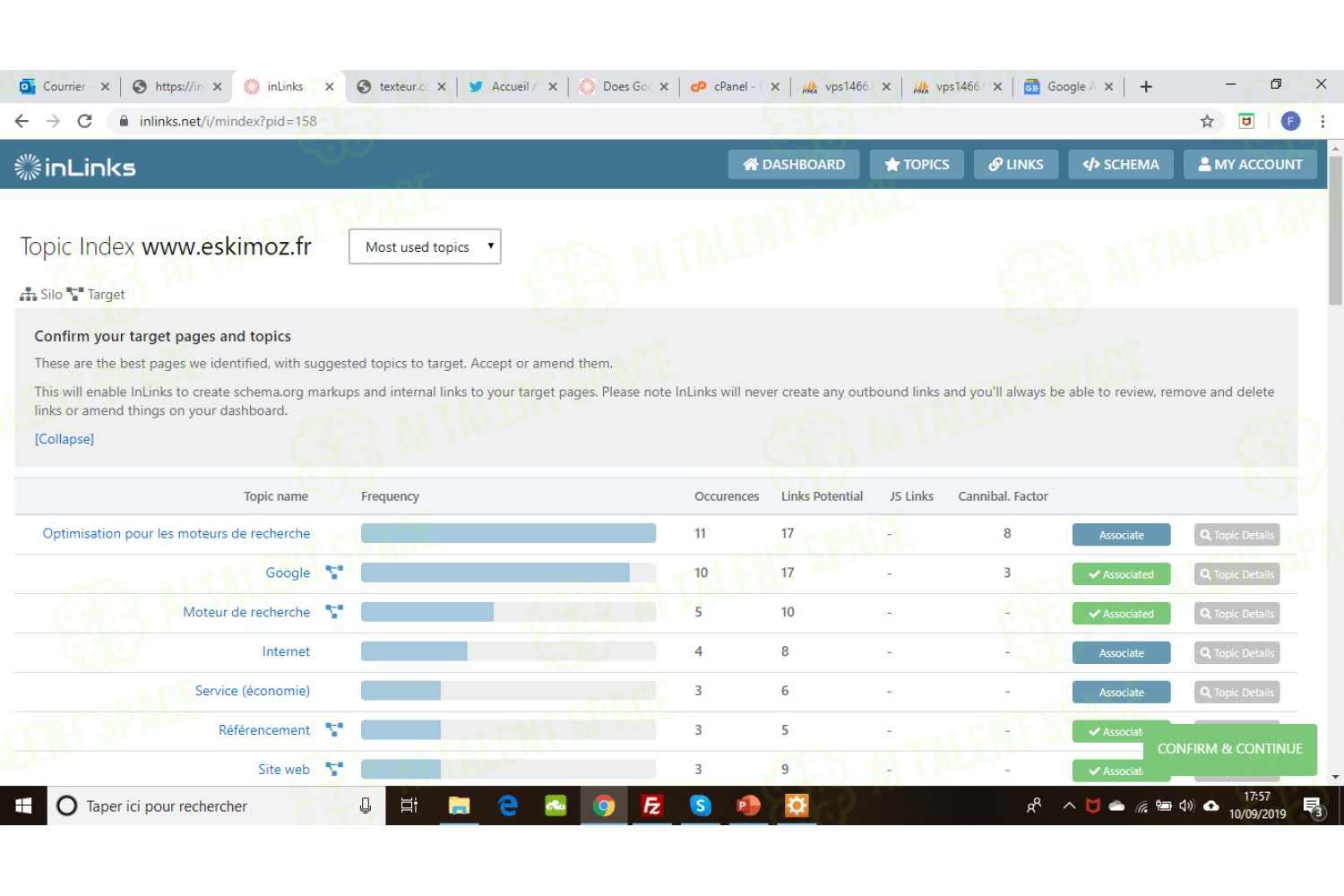This screenshot has width=1344, height=896.
Task: Toggle Associate for Optimisation pour les moteurs
Action: point(1121,535)
